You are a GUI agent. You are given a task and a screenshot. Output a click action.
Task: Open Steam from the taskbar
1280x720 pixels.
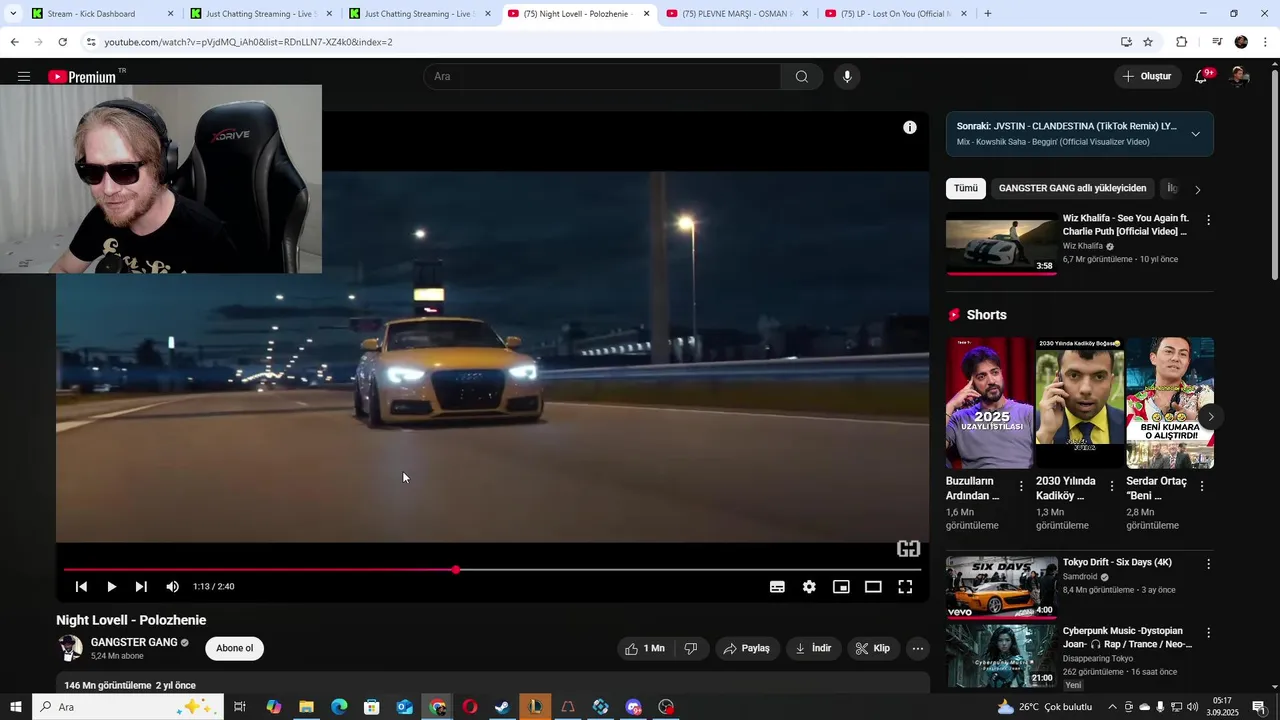pos(502,707)
